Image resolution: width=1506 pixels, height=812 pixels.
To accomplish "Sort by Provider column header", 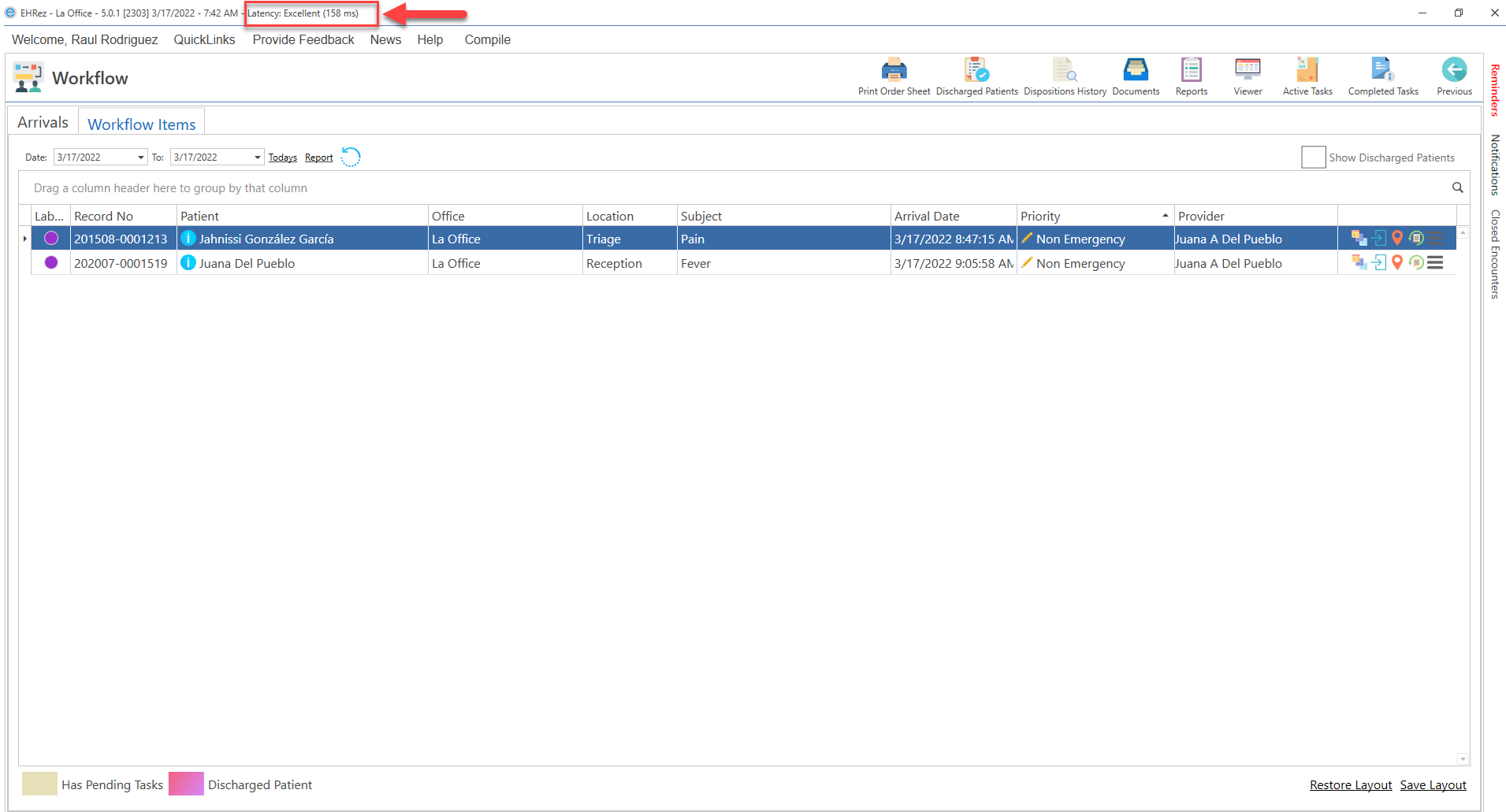I will pos(1255,216).
